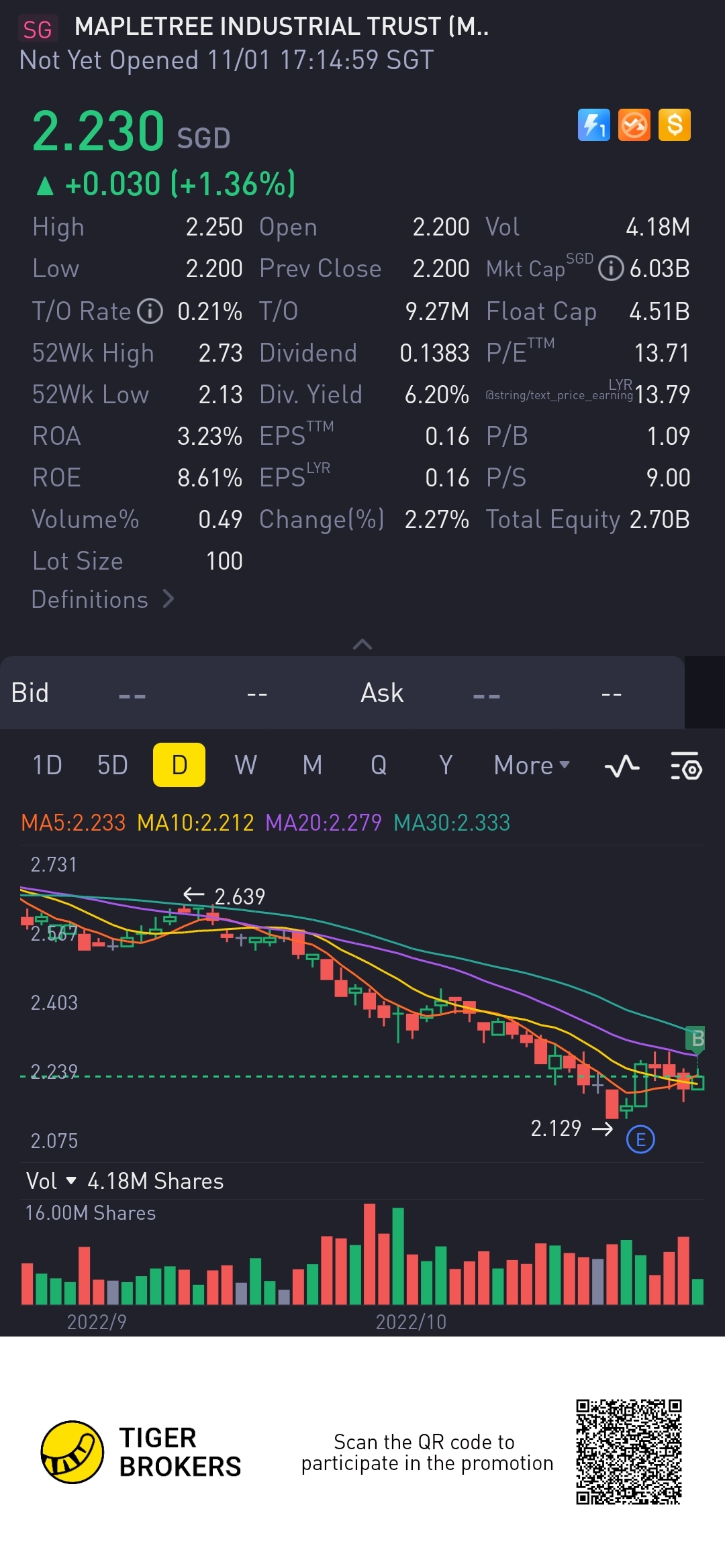Image resolution: width=725 pixels, height=1568 pixels.
Task: Tap the promotion QR code
Action: pos(629,1452)
